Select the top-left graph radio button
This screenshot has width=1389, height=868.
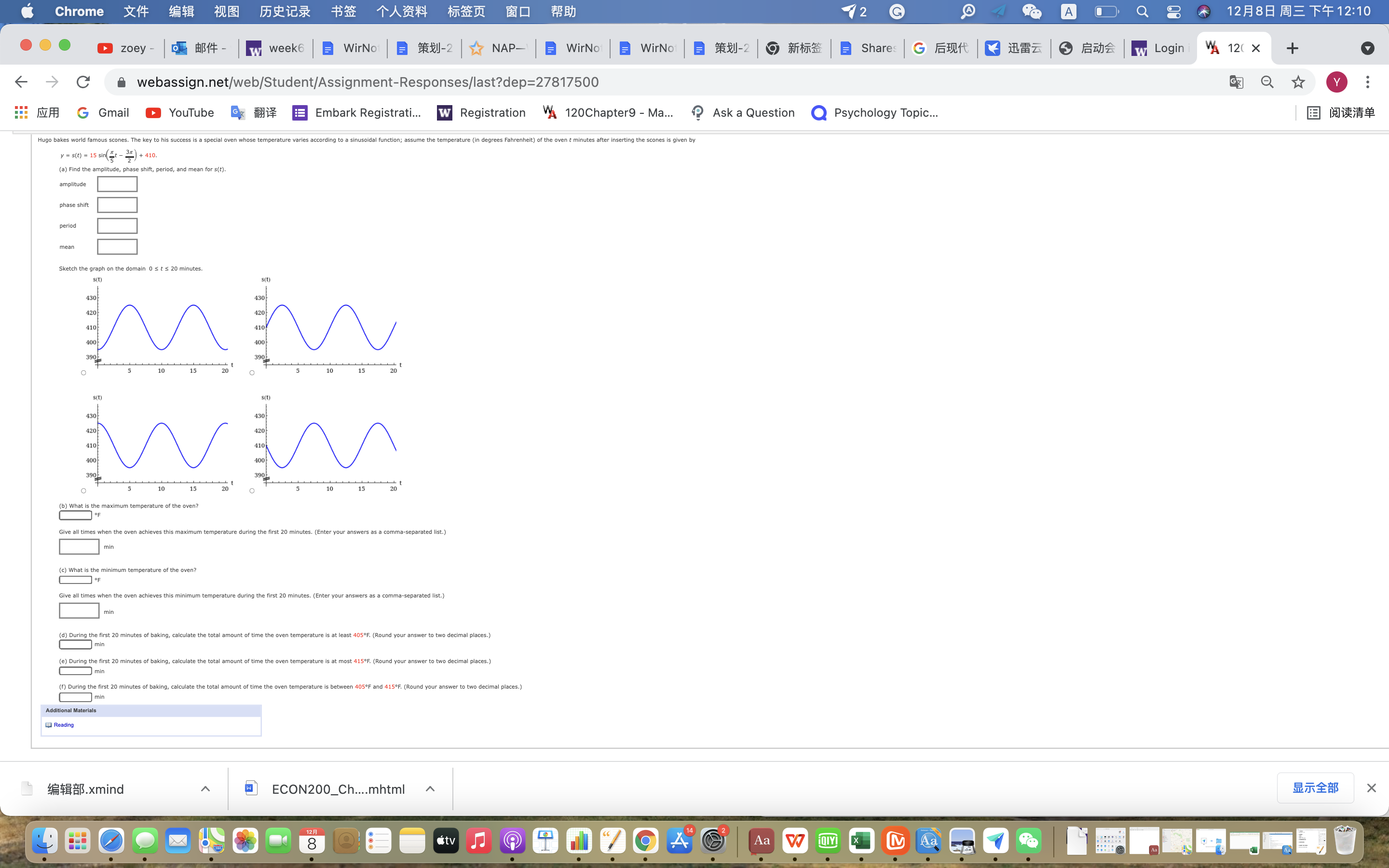(x=83, y=373)
